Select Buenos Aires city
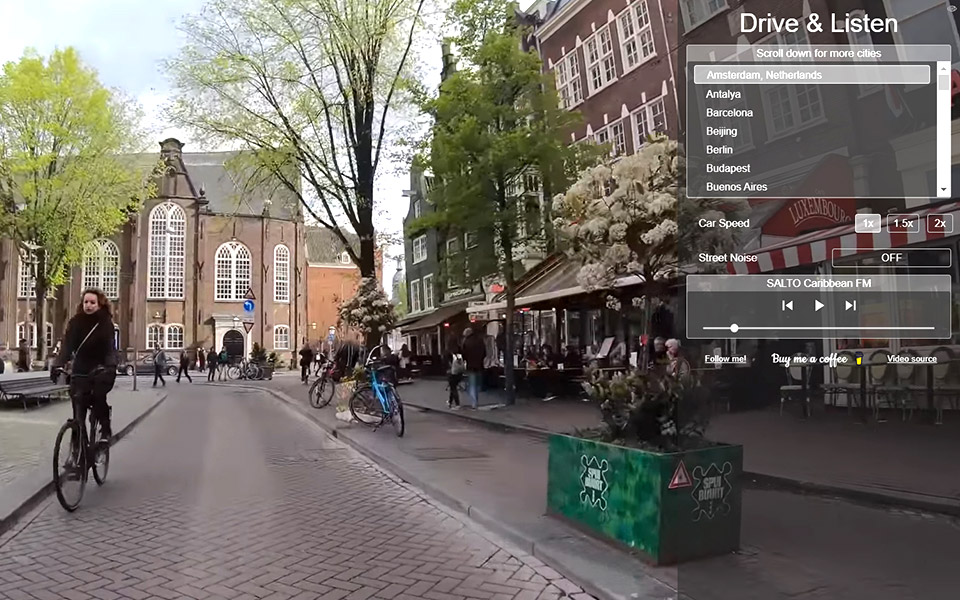This screenshot has width=960, height=600. click(x=736, y=187)
